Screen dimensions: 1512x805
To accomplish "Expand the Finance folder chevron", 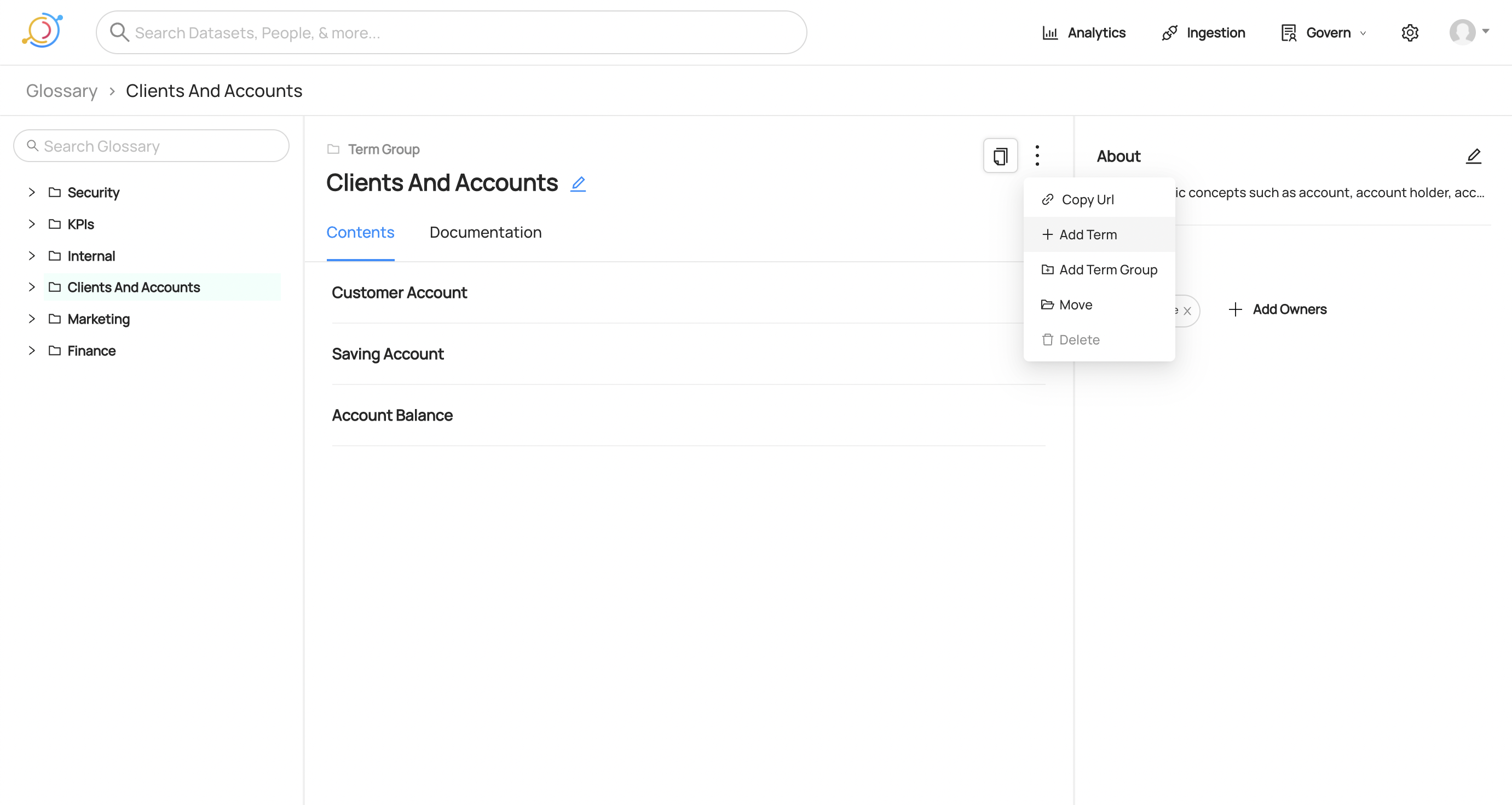I will pyautogui.click(x=32, y=350).
